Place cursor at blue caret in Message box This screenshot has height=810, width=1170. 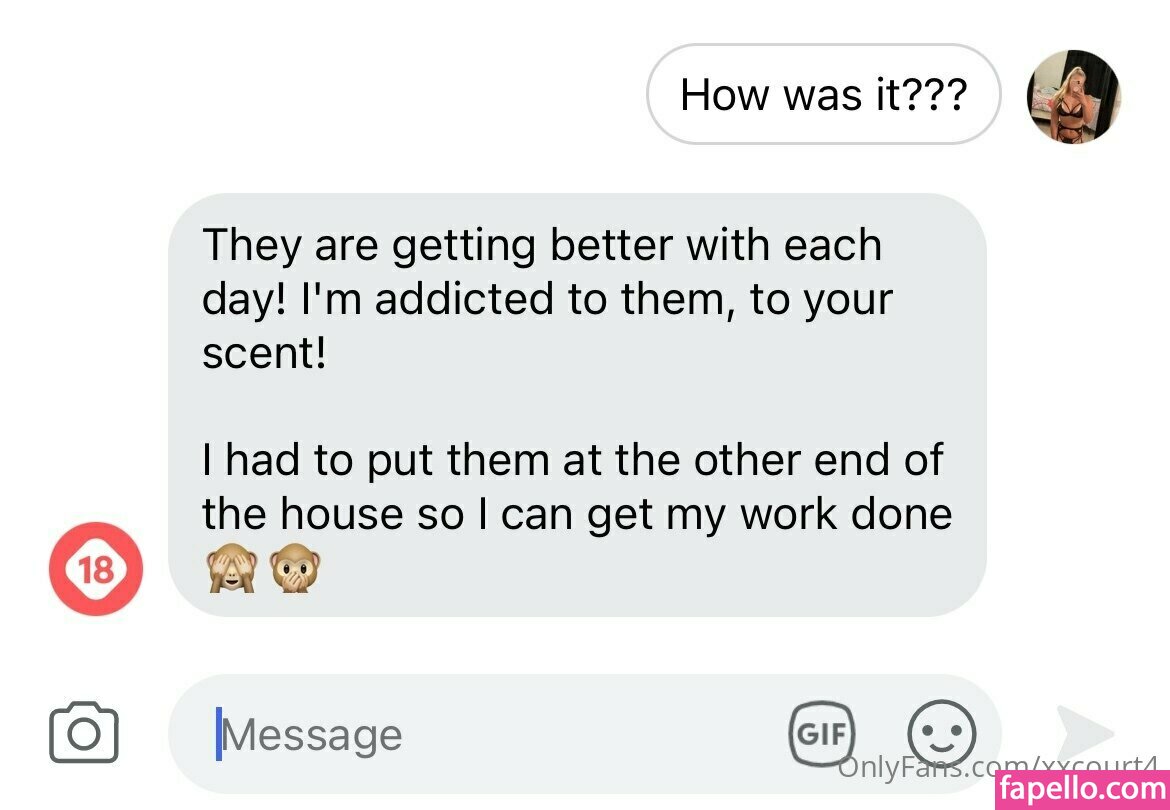(x=219, y=734)
